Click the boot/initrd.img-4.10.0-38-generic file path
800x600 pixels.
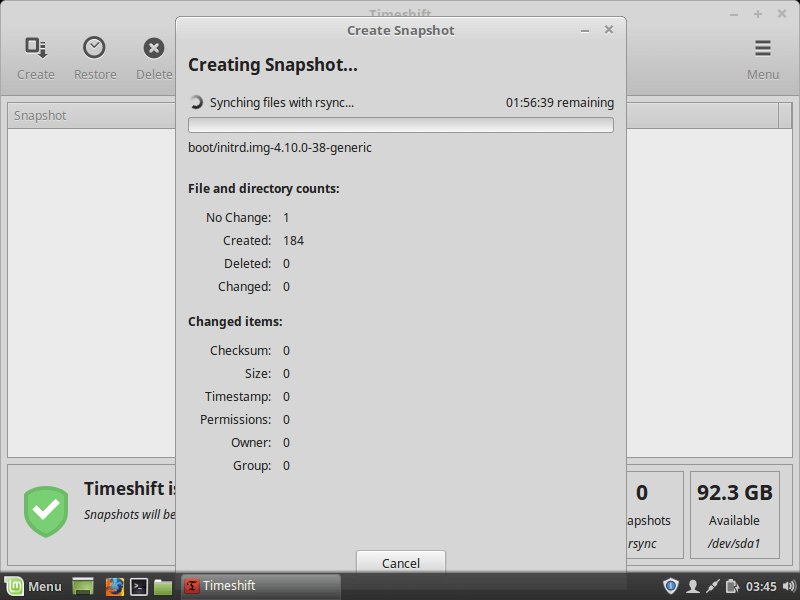tap(280, 148)
